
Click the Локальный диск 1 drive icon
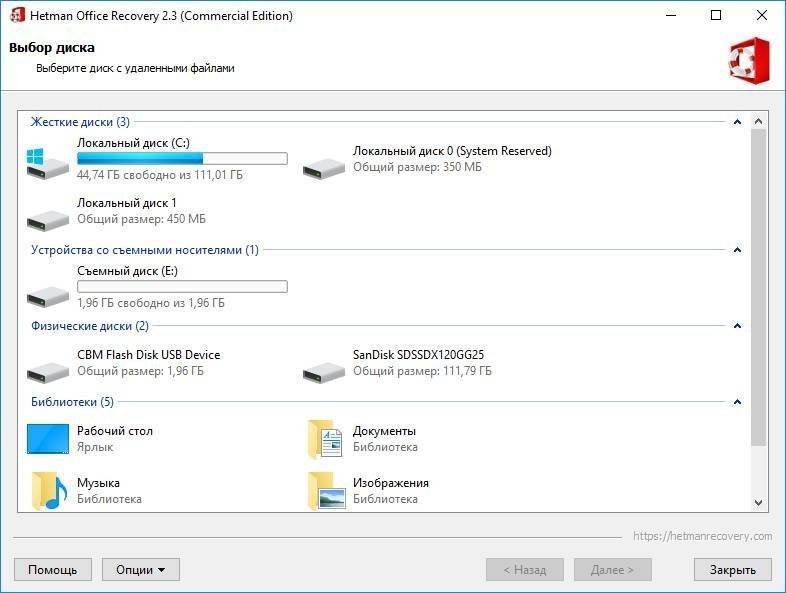point(48,217)
